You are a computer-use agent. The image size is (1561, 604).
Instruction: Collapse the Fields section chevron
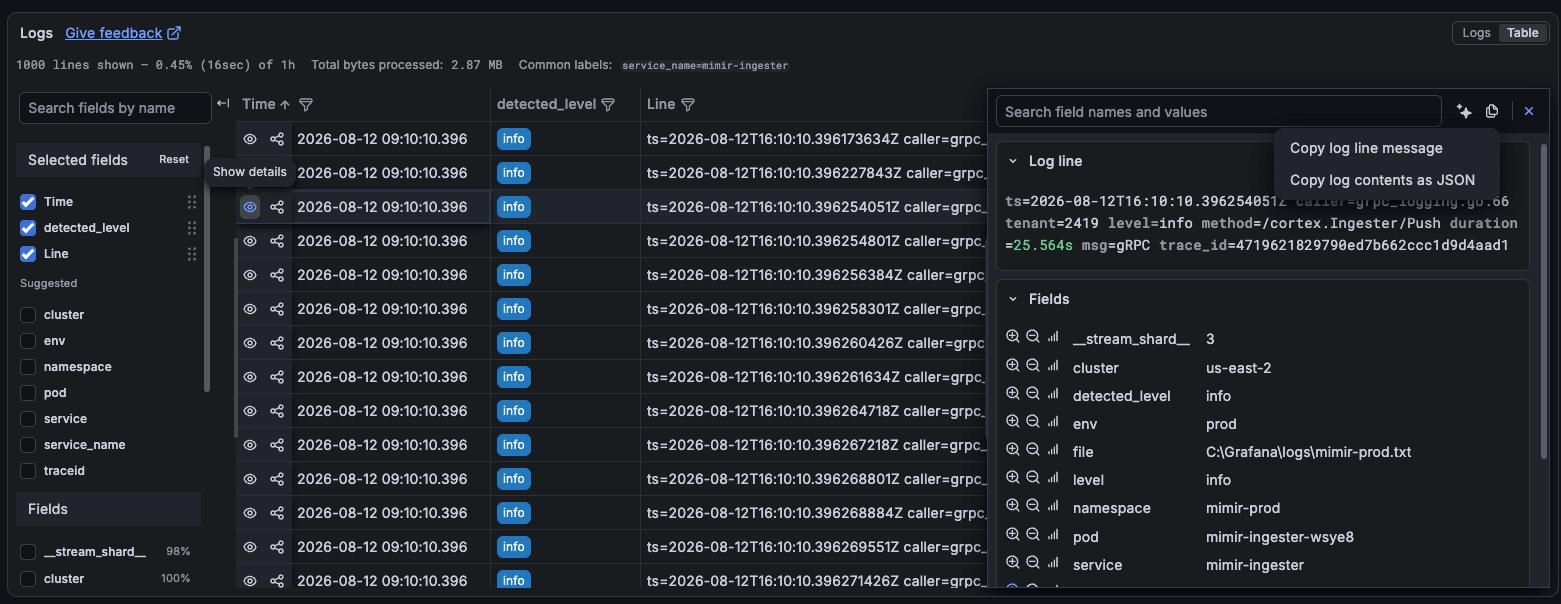1013,299
